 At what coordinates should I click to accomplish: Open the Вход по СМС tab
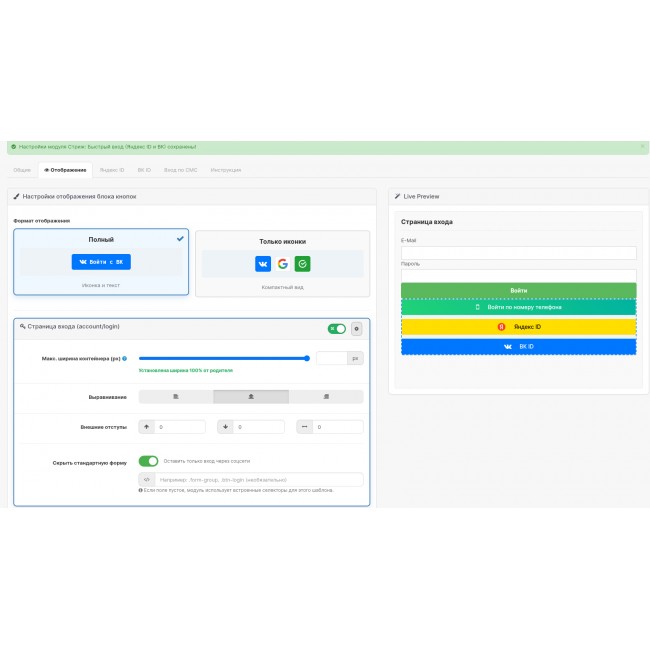[x=181, y=170]
